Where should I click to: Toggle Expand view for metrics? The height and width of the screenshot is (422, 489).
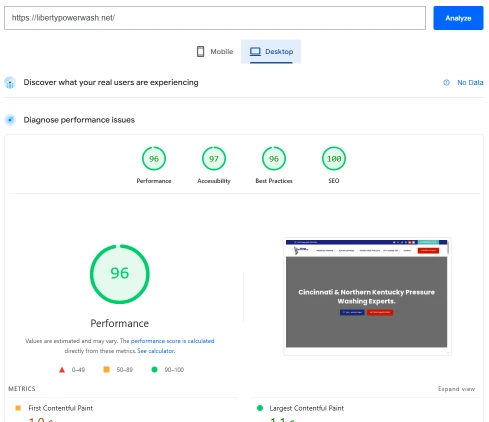pos(456,389)
